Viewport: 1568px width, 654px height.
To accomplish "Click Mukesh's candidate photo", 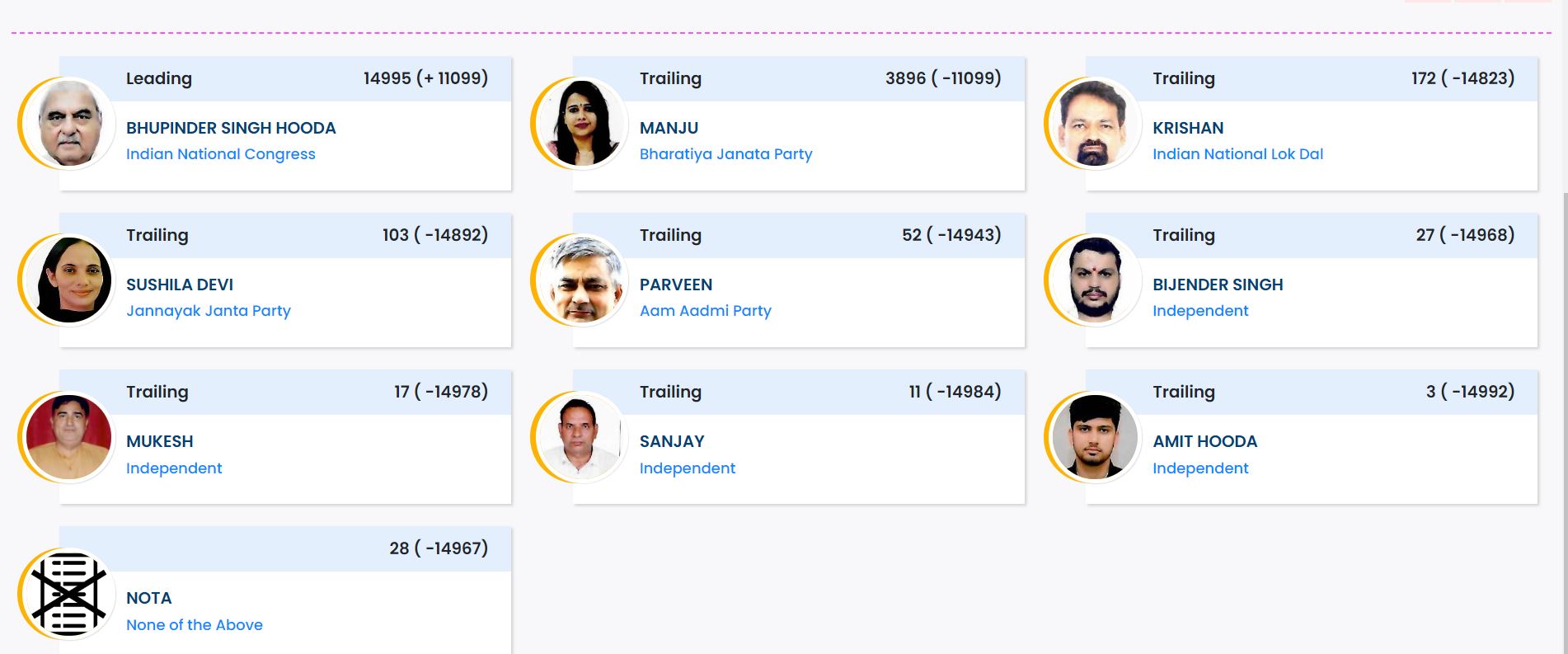I will tap(68, 437).
